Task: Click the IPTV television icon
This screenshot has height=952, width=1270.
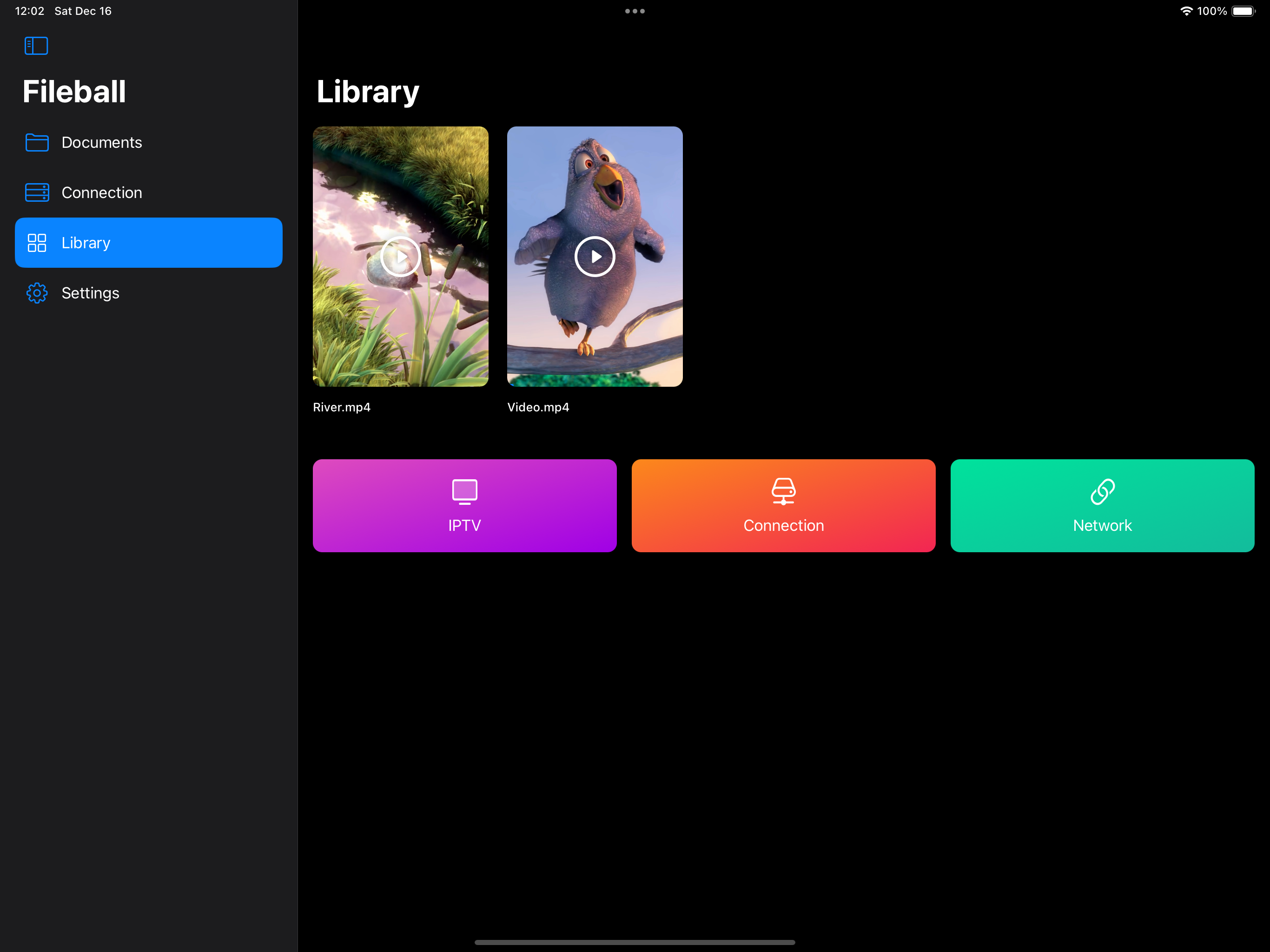Action: tap(464, 491)
